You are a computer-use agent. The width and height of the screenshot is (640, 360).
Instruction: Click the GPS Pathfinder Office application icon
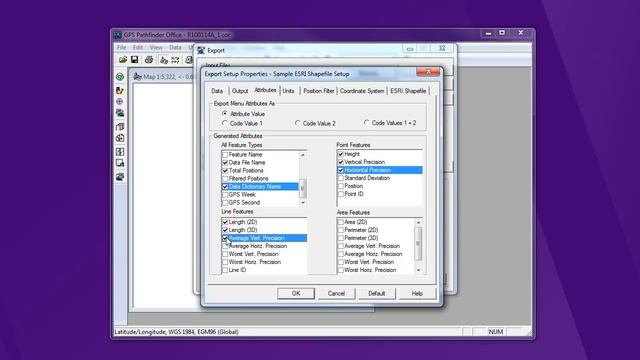point(118,35)
